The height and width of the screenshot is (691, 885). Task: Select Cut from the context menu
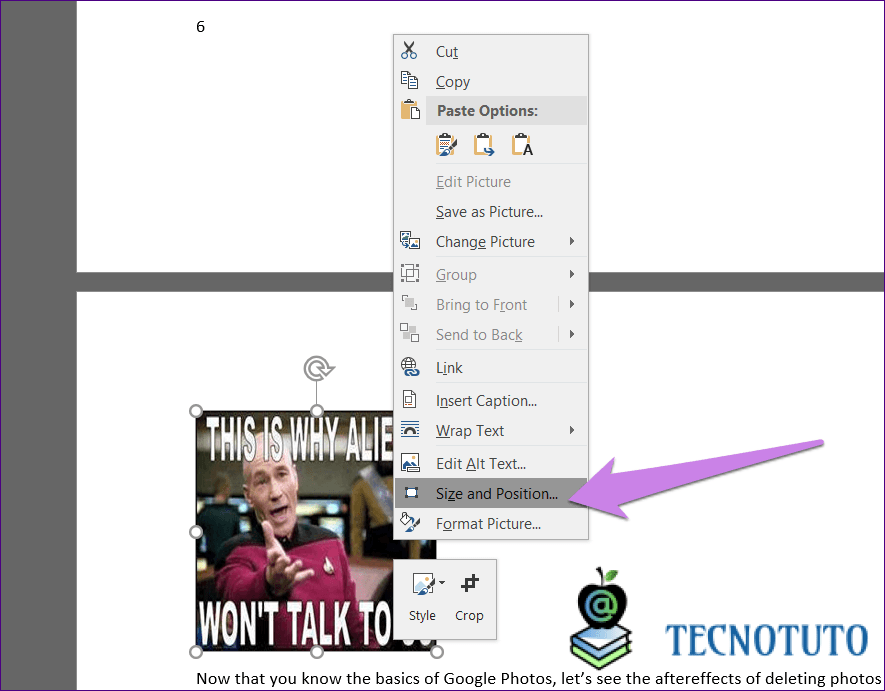tap(490, 51)
